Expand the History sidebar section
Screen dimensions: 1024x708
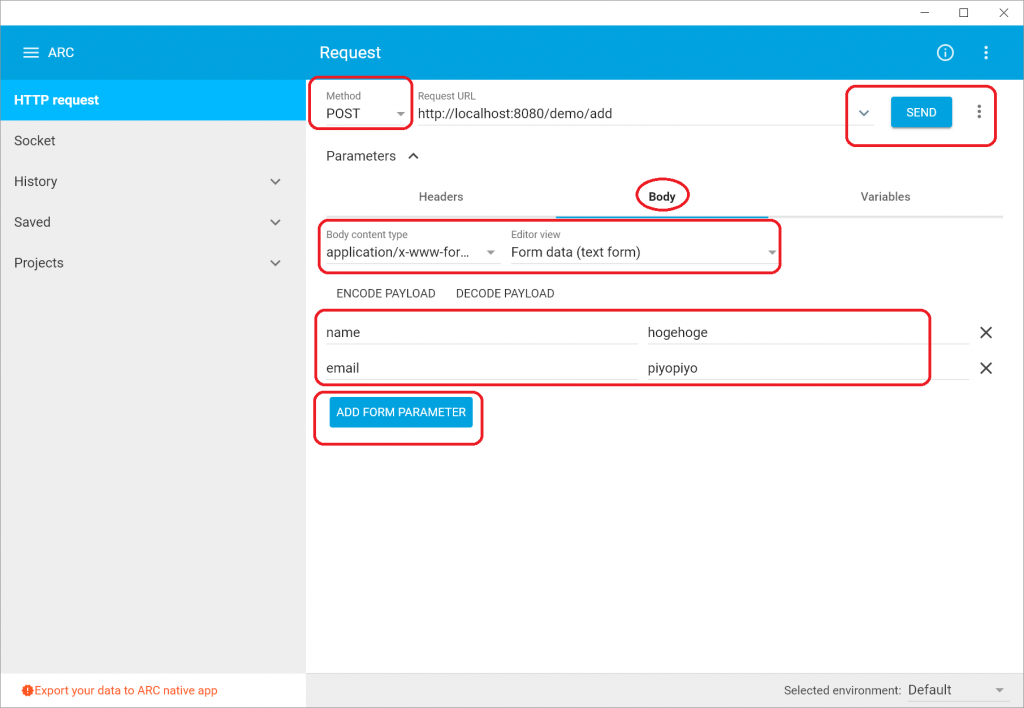click(276, 182)
